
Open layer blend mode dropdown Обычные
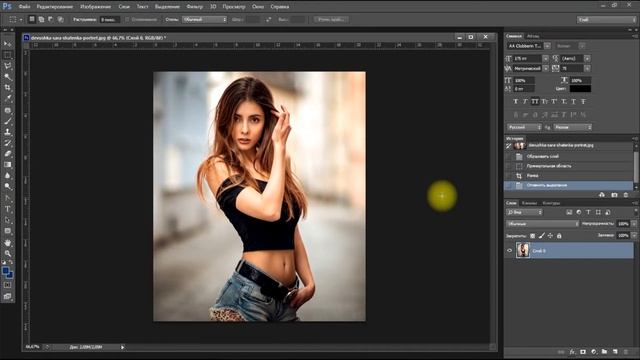coord(542,224)
